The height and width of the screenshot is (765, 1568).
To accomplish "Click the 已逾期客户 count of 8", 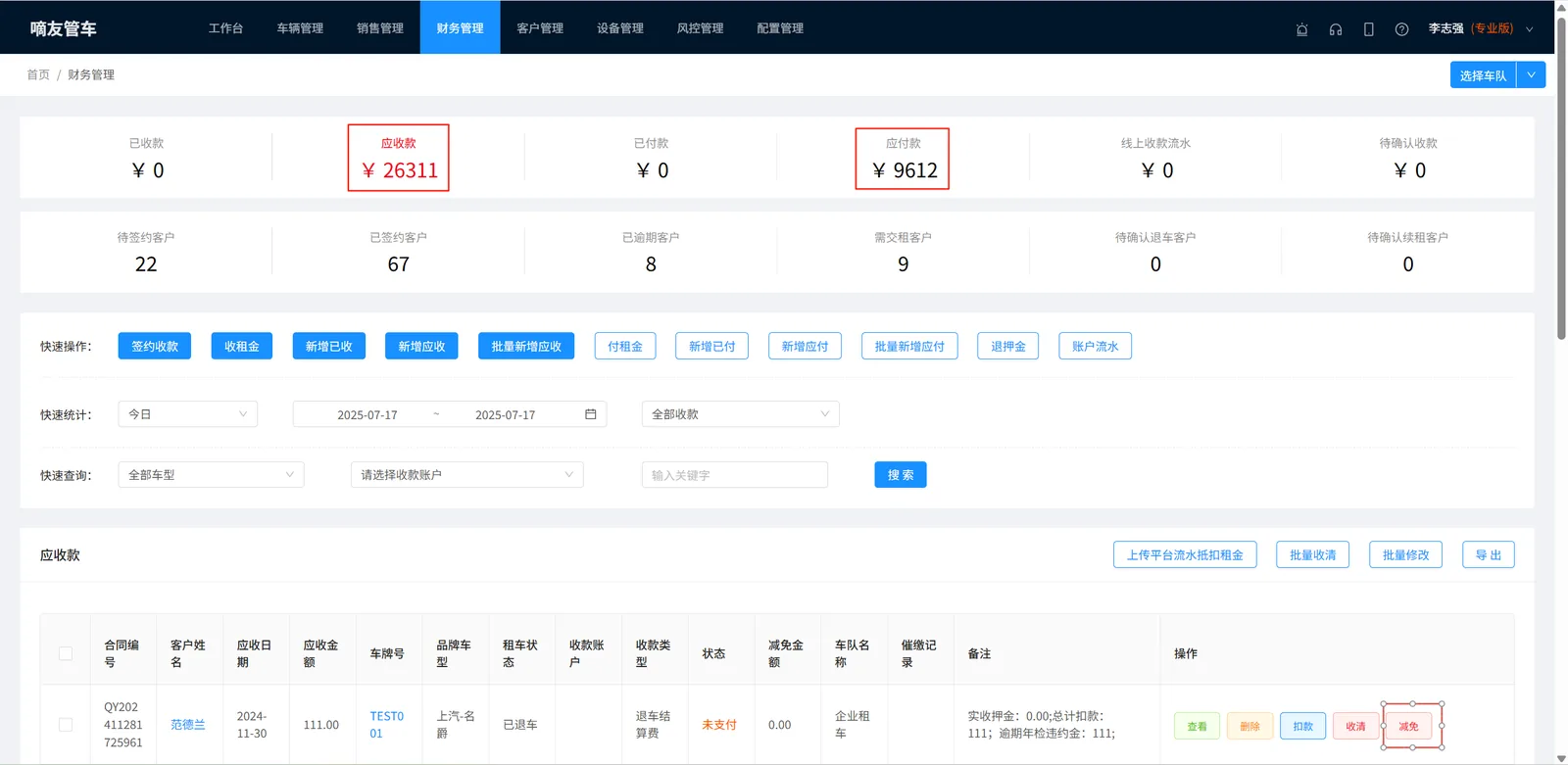I will (x=651, y=264).
